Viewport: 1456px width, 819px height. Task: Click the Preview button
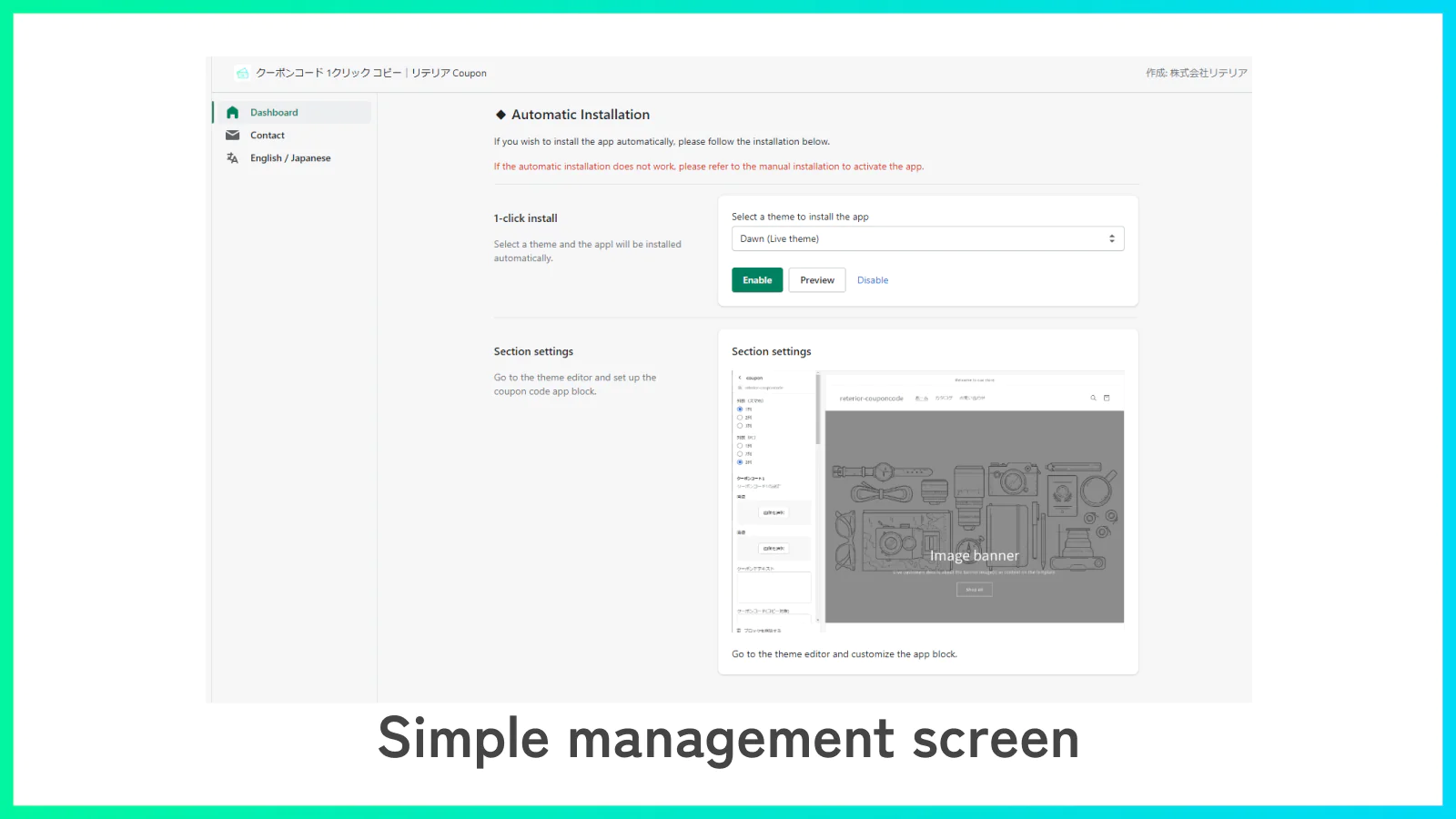coord(817,280)
